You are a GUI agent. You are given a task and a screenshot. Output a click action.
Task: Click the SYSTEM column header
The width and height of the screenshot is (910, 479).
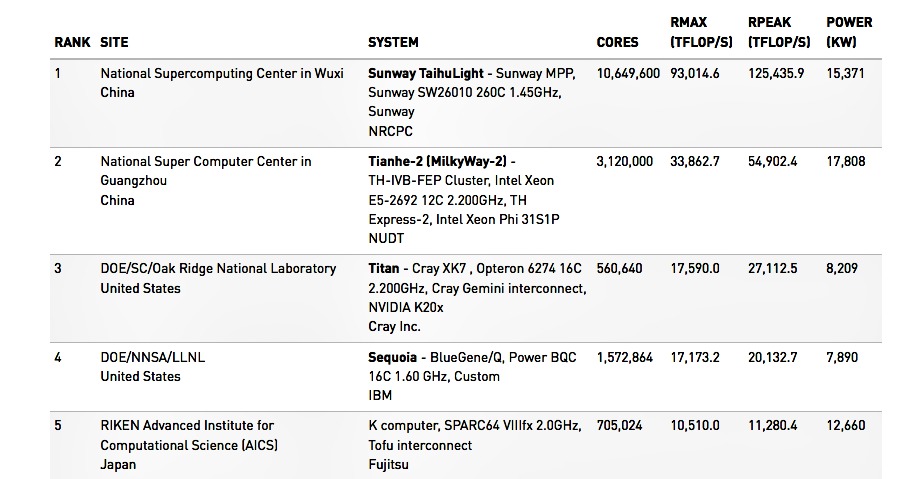[x=393, y=42]
